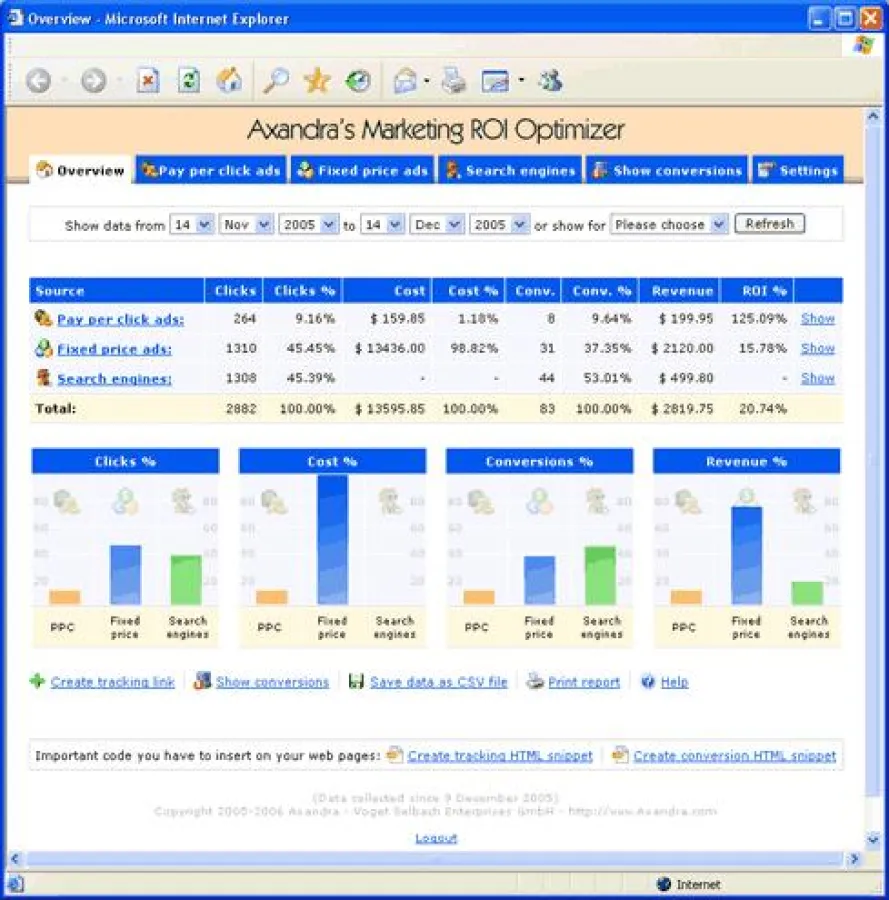Open the History toolbar icon
Screen dimensions: 889x900
(x=358, y=82)
